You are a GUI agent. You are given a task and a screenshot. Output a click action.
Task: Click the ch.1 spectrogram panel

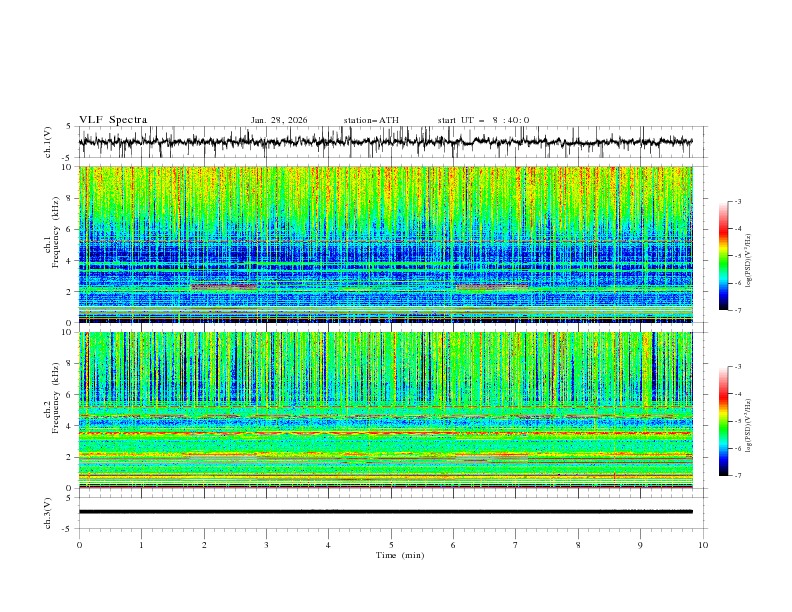385,244
